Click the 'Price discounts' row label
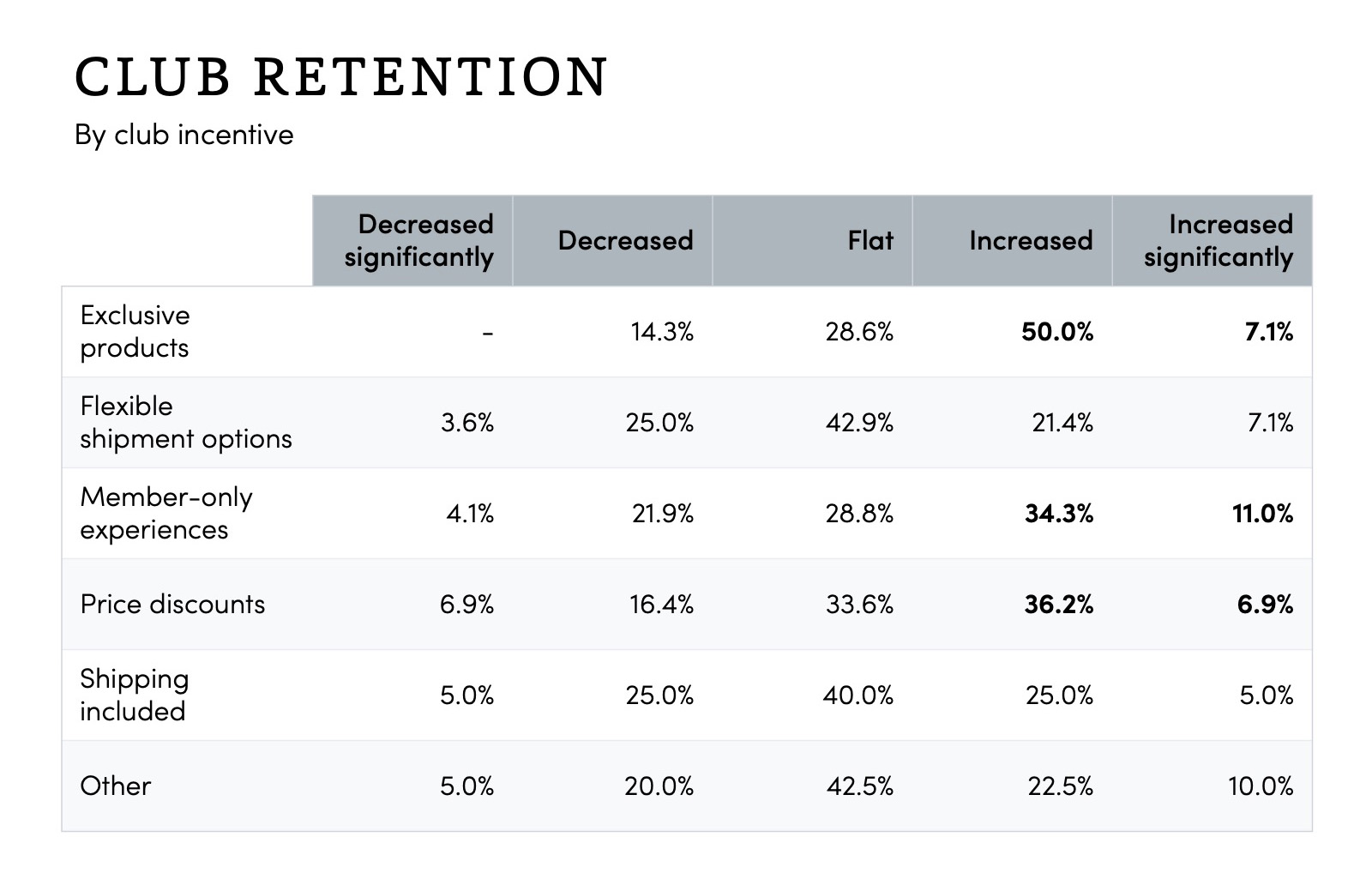This screenshot has width=1372, height=891. pyautogui.click(x=172, y=604)
